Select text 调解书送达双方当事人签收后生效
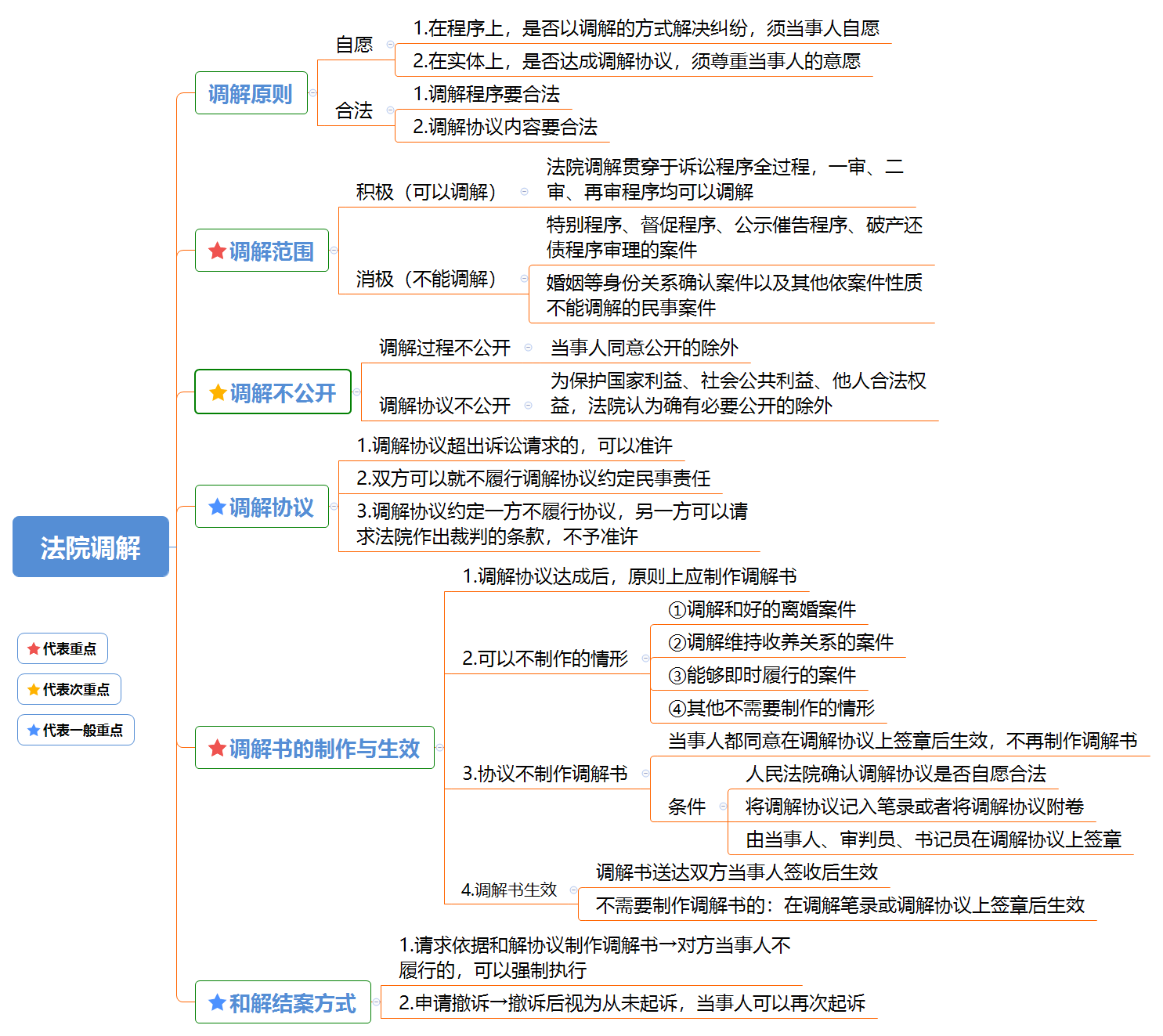The height and width of the screenshot is (1036, 1163). 737,872
